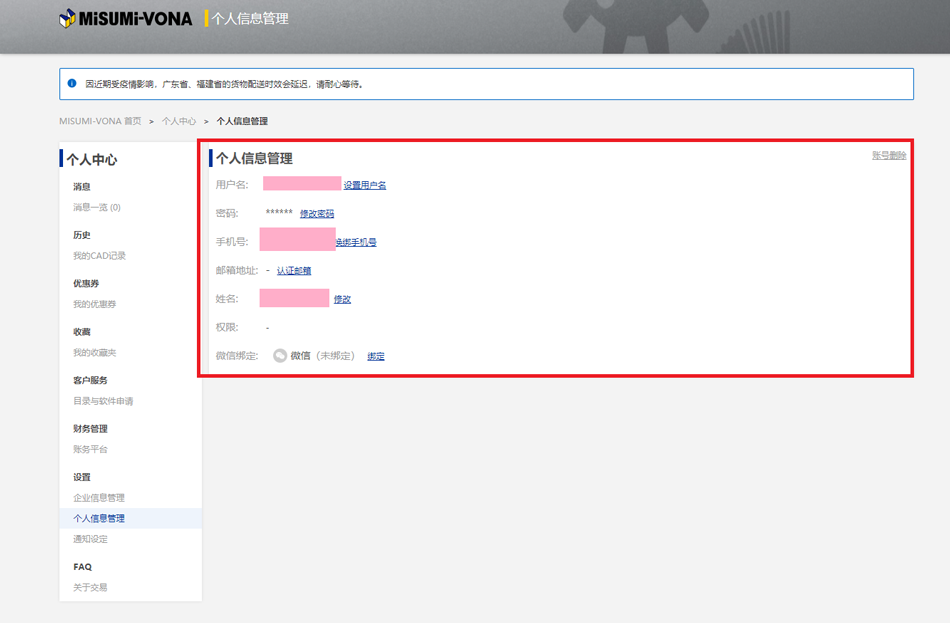Click 修改密码 to change the password
The image size is (950, 623).
[x=317, y=214]
